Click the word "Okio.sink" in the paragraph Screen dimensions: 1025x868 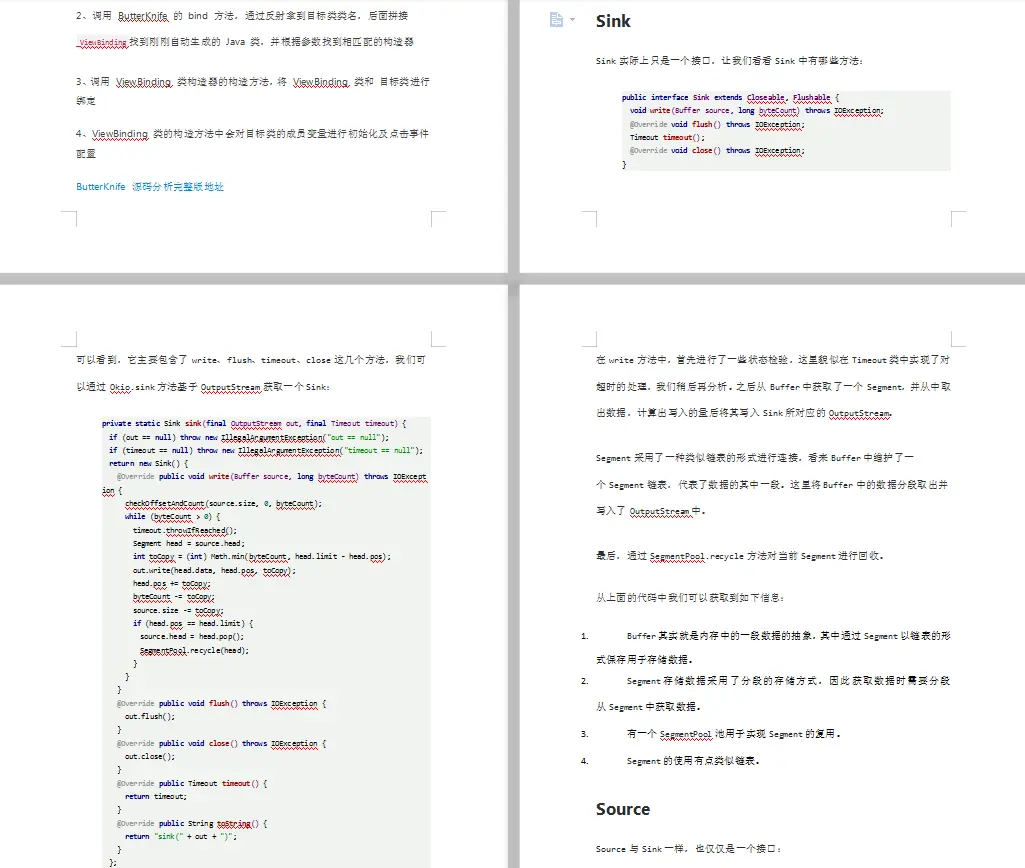click(132, 387)
